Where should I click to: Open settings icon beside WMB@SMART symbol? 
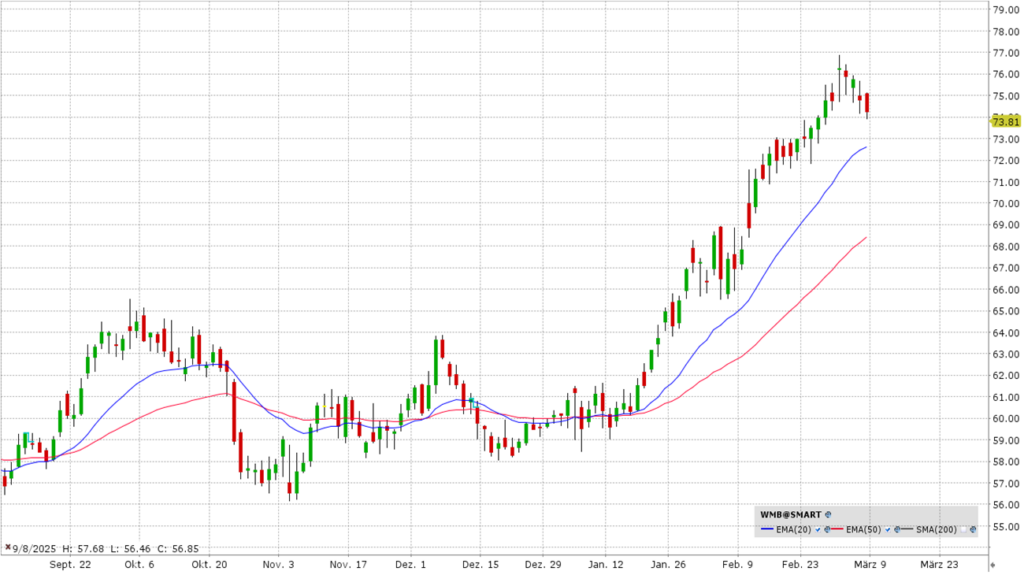828,515
